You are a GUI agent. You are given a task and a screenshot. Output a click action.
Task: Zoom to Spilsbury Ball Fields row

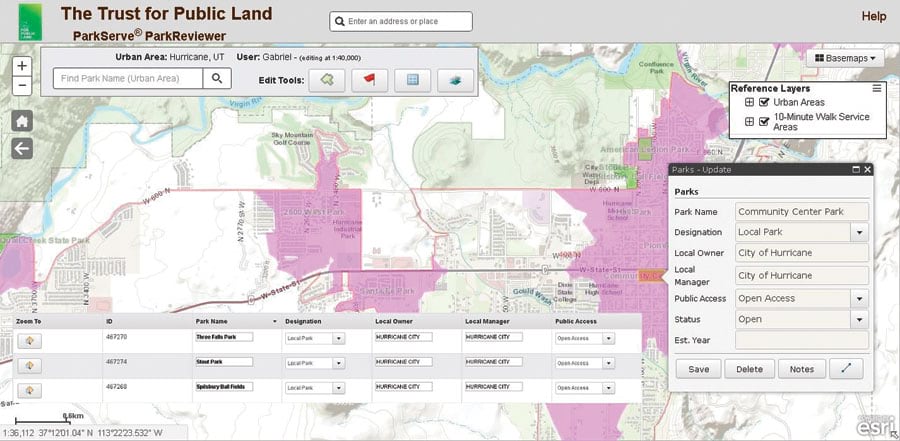[x=29, y=390]
